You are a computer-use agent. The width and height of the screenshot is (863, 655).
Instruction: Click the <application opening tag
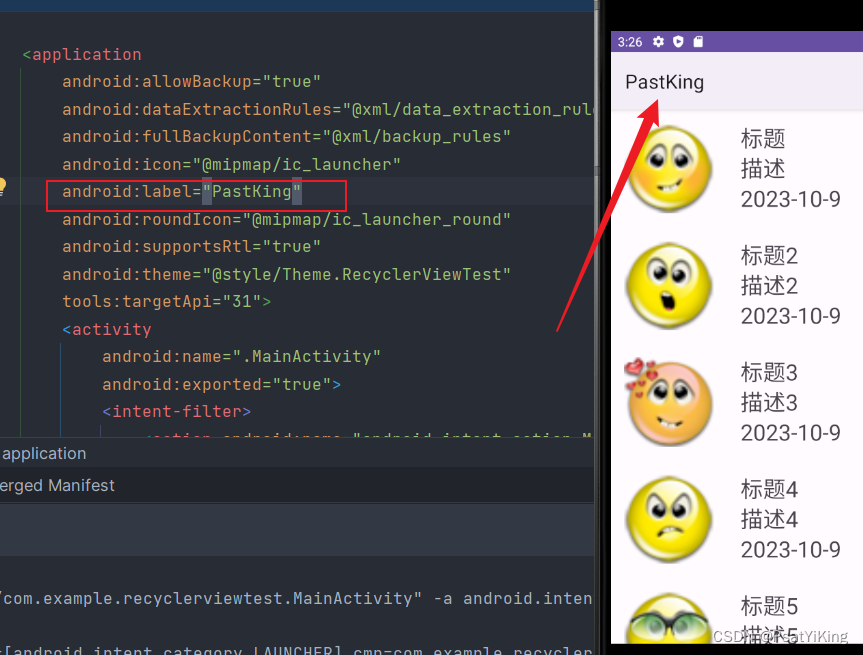81,54
